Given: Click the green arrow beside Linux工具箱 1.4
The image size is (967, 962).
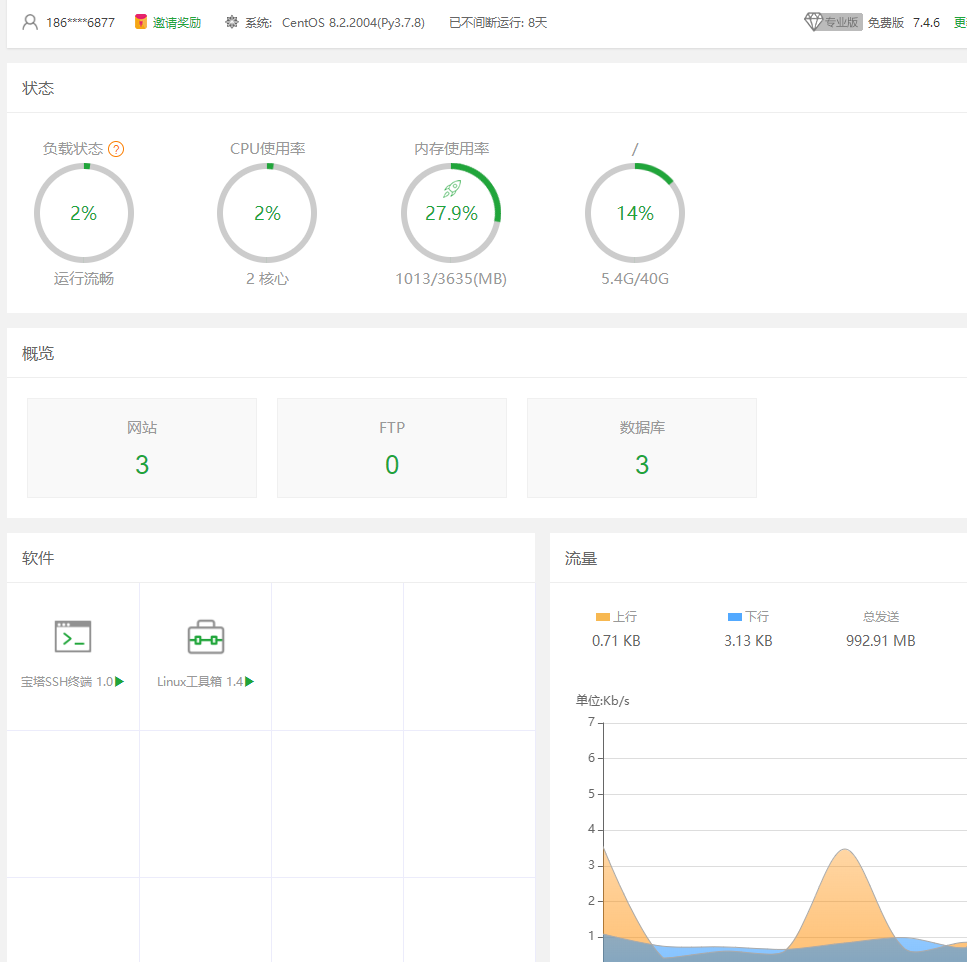Looking at the screenshot, I should pyautogui.click(x=249, y=681).
